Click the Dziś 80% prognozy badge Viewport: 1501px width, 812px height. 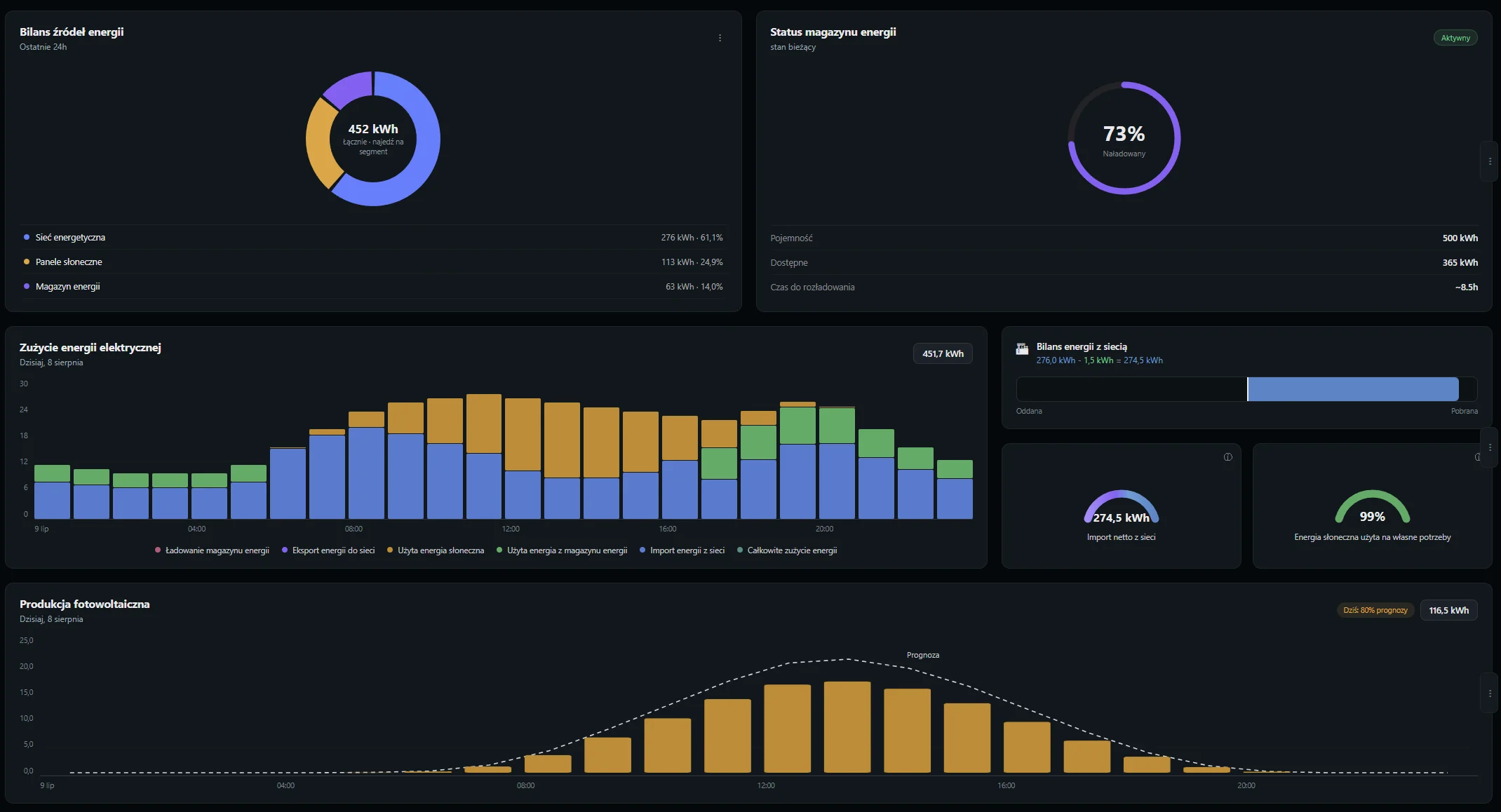[1375, 610]
